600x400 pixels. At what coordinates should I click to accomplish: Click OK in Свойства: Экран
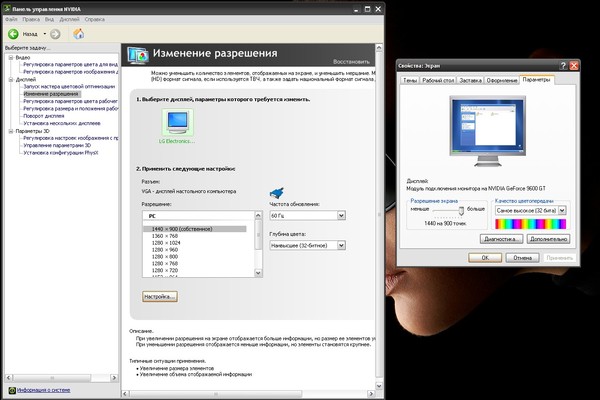click(485, 258)
